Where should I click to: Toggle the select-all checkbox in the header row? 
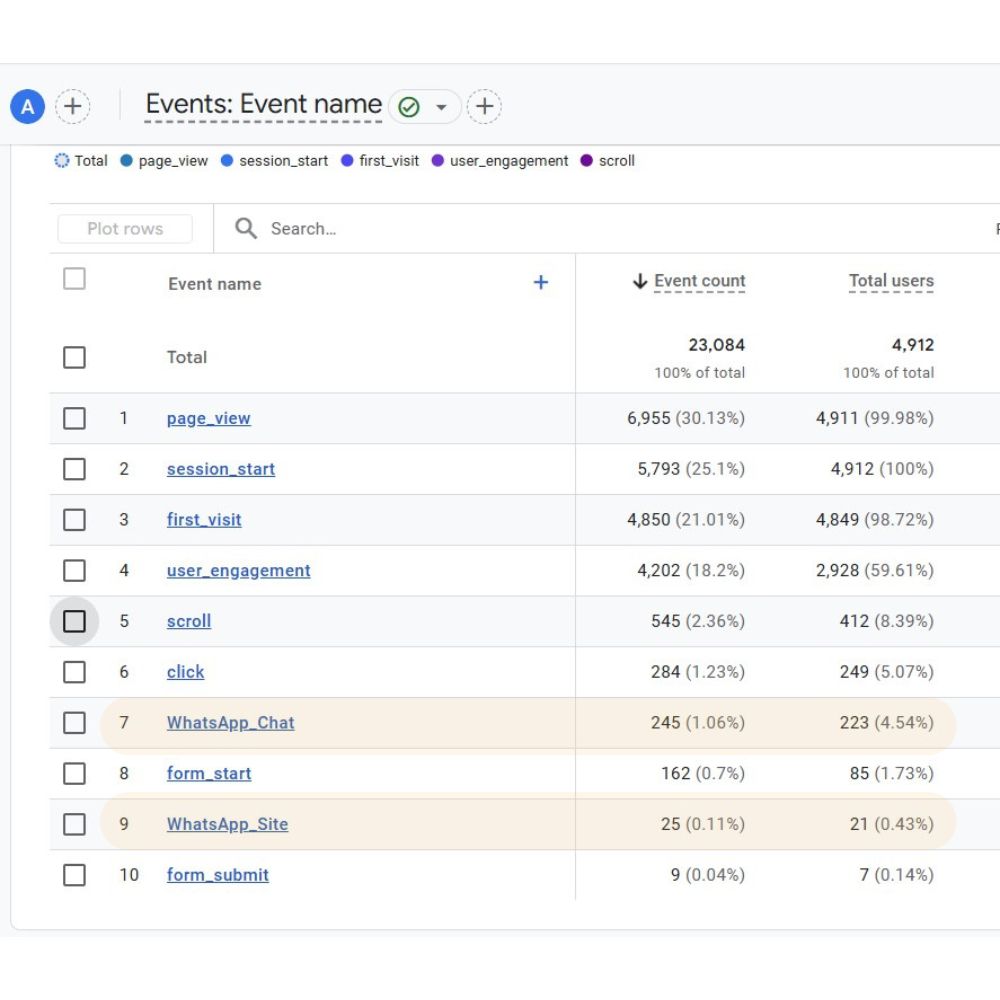(x=75, y=279)
